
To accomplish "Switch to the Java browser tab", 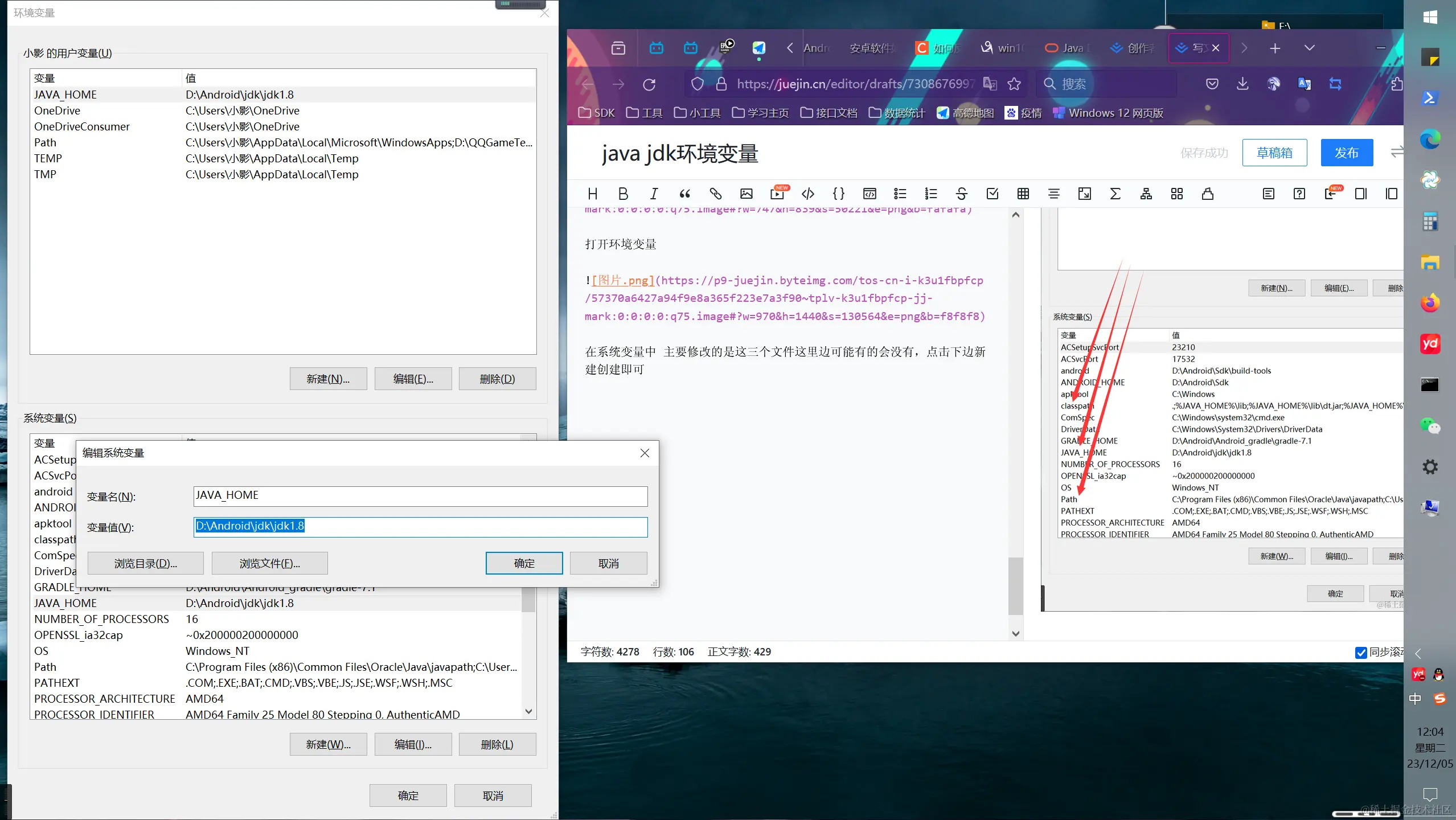I will tap(1068, 48).
